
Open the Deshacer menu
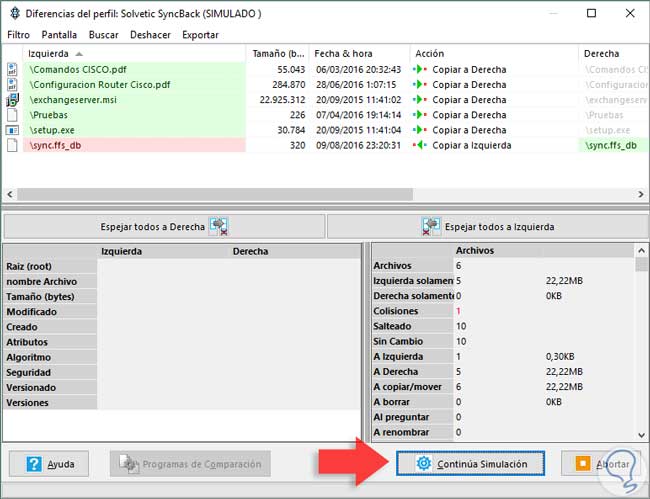tap(150, 35)
